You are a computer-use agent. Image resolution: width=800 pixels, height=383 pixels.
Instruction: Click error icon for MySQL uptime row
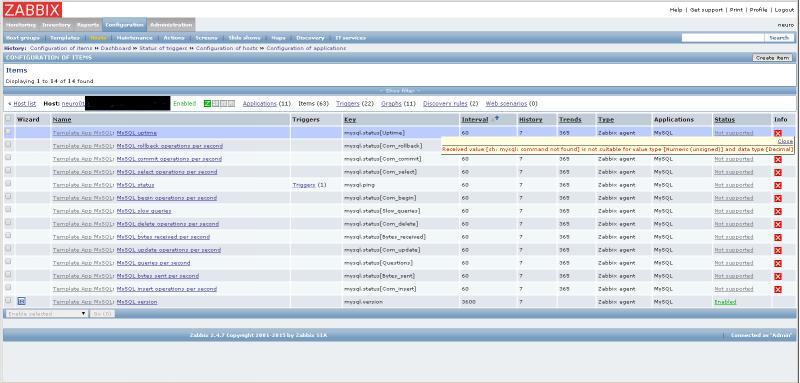point(778,133)
